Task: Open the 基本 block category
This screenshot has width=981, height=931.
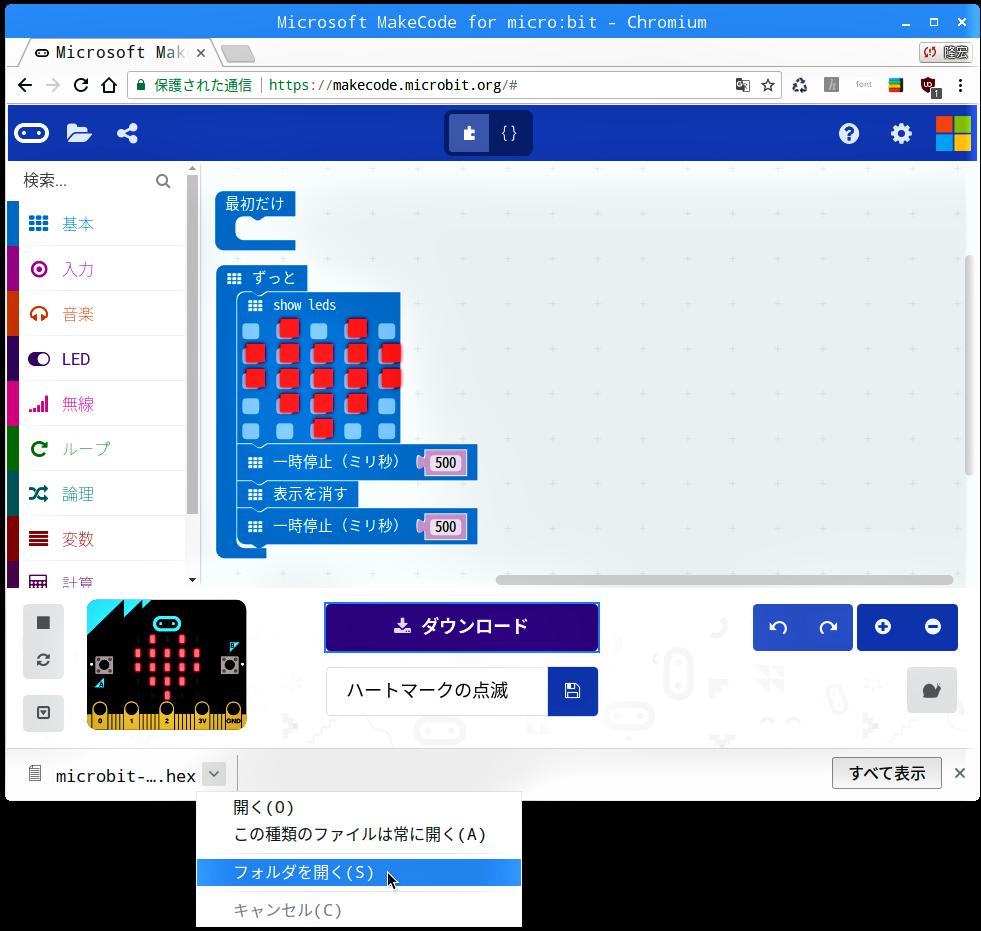Action: coord(97,224)
